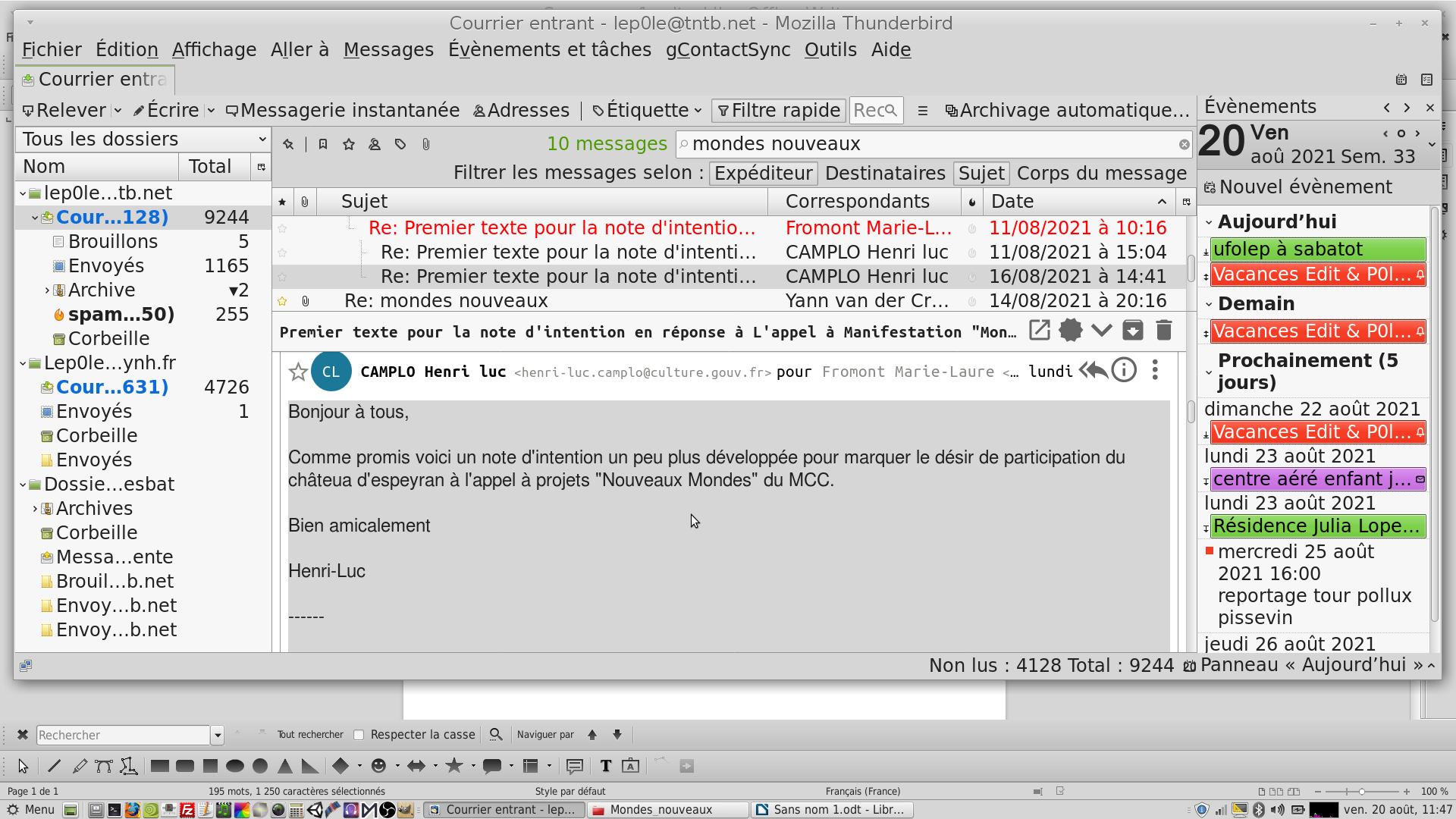Viewport: 1456px width, 819px height.
Task: Filter messages with attachments via the paperclip icon
Action: click(x=426, y=144)
